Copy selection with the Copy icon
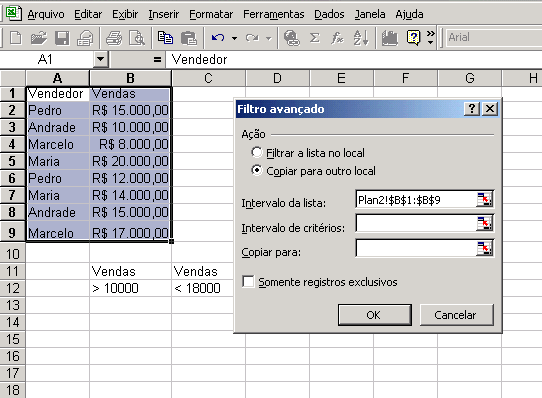 (x=165, y=38)
